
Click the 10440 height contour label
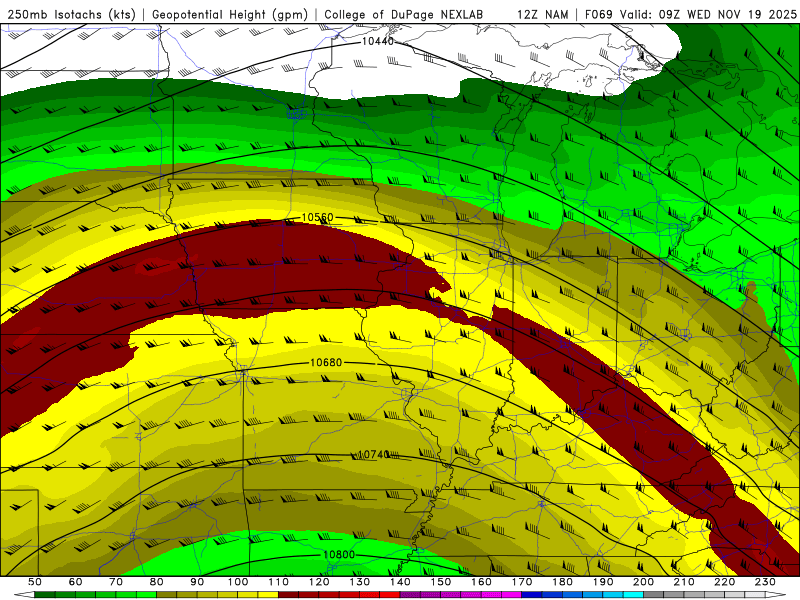378,41
